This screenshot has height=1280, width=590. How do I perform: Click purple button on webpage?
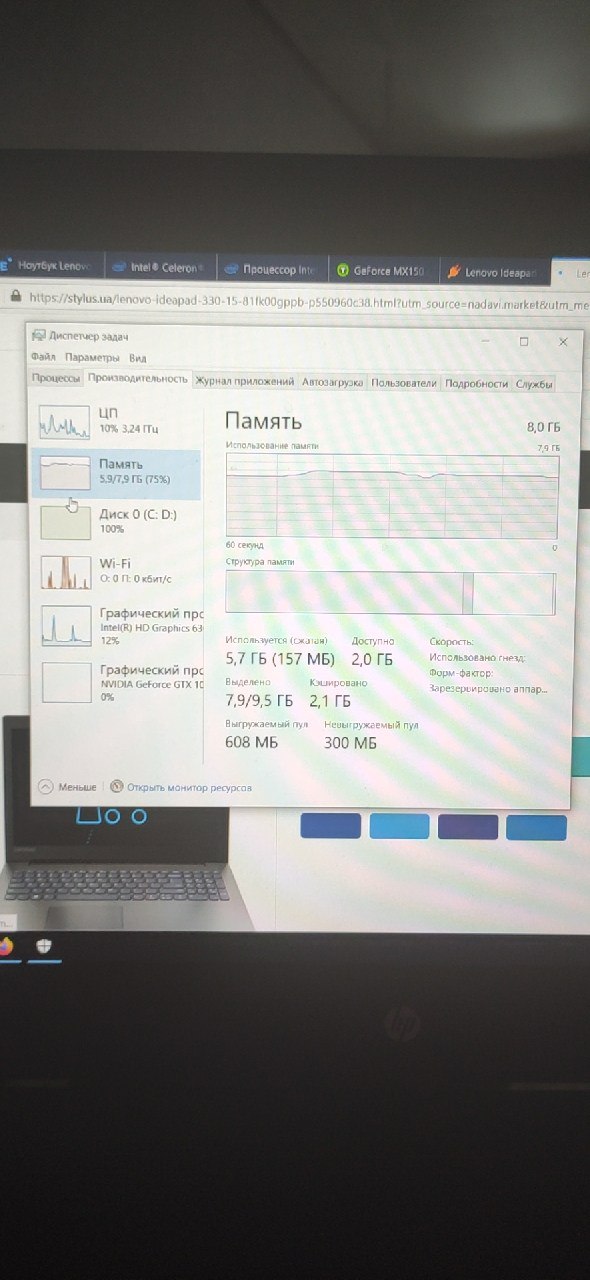coord(468,827)
